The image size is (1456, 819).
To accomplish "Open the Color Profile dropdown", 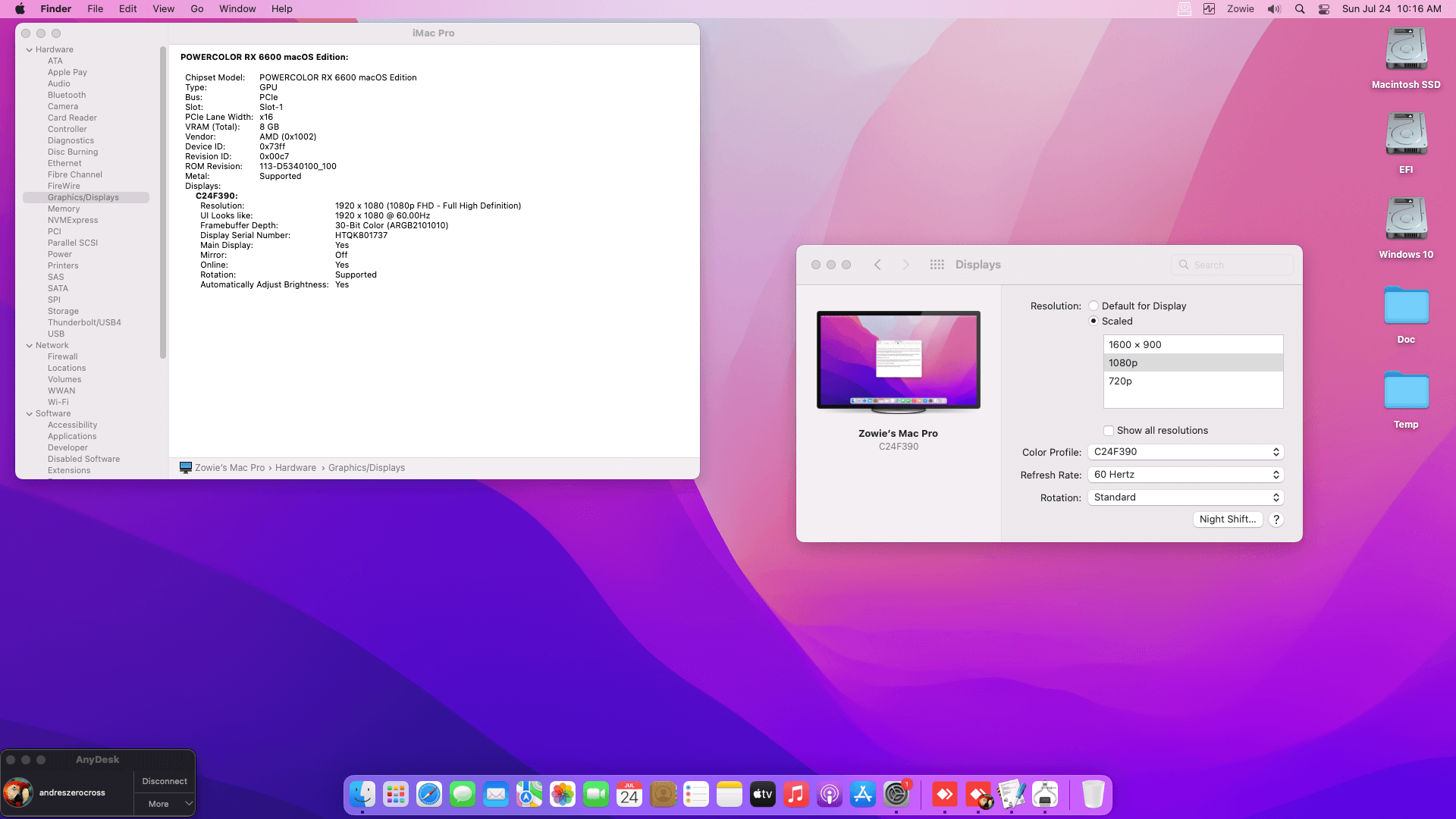I will pos(1185,452).
